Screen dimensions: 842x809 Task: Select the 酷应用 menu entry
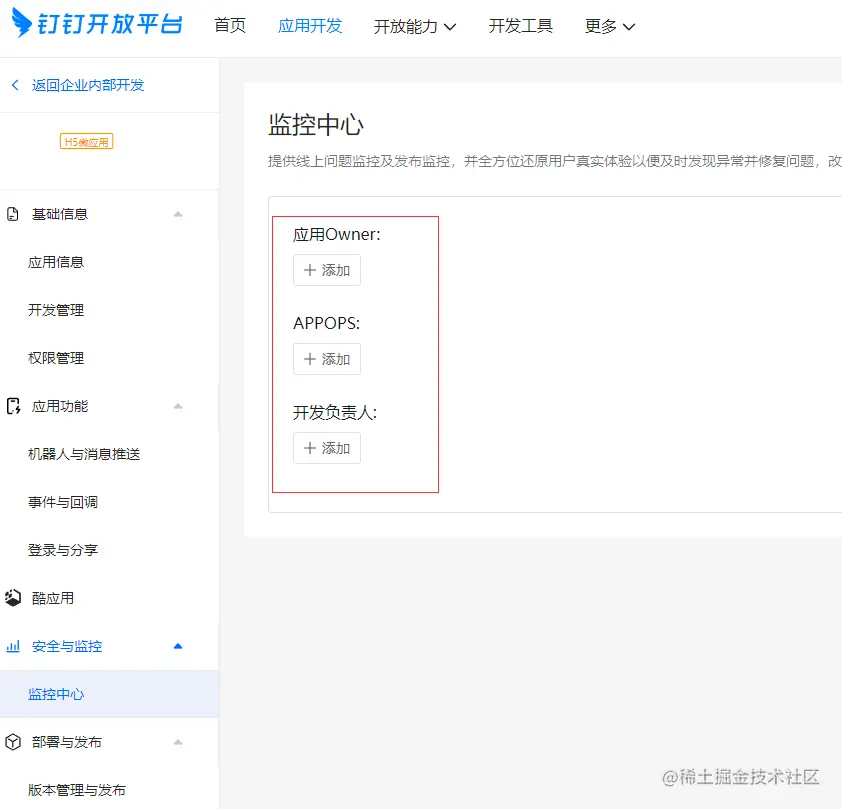coord(53,597)
